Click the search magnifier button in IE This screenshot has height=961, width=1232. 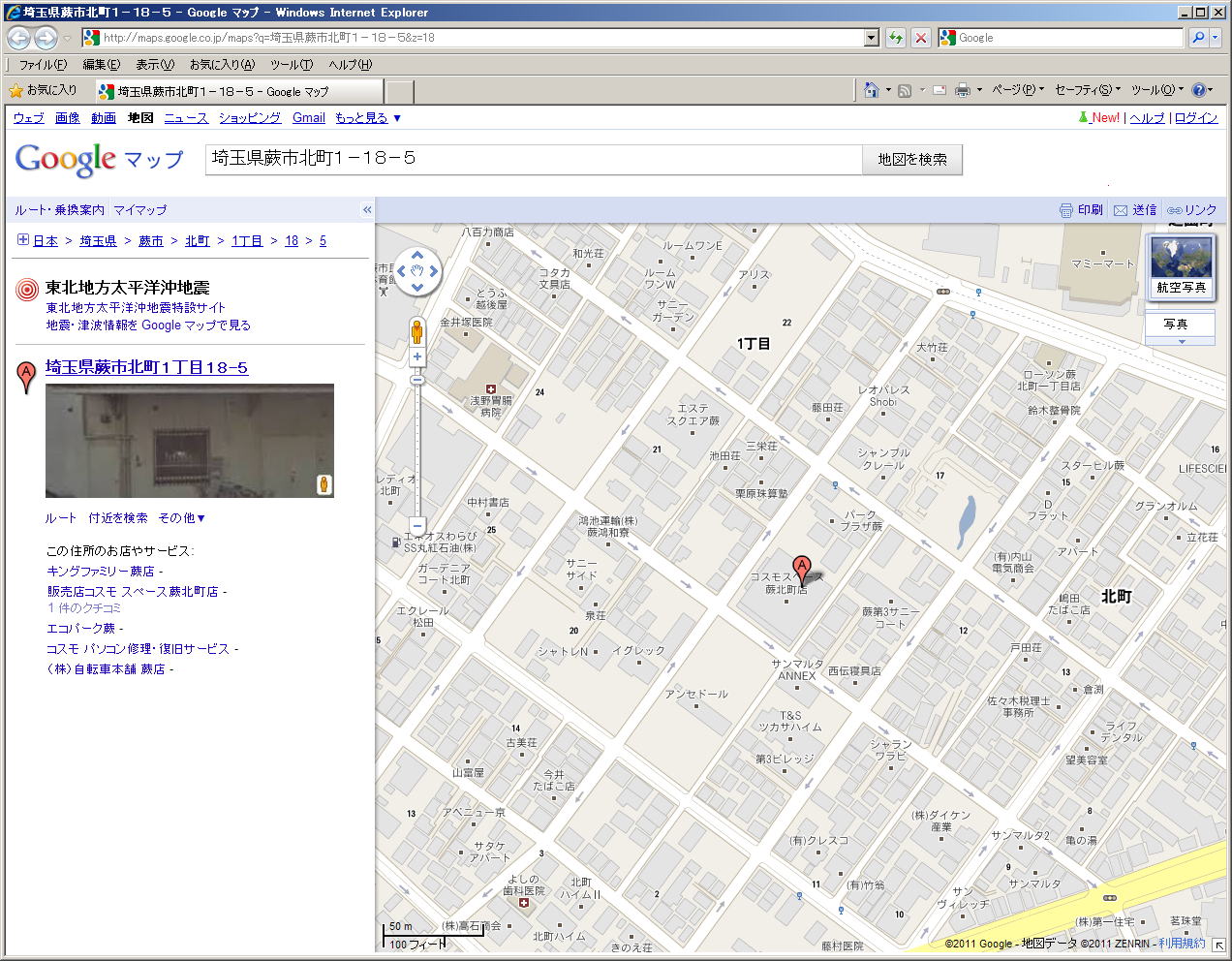1198,38
